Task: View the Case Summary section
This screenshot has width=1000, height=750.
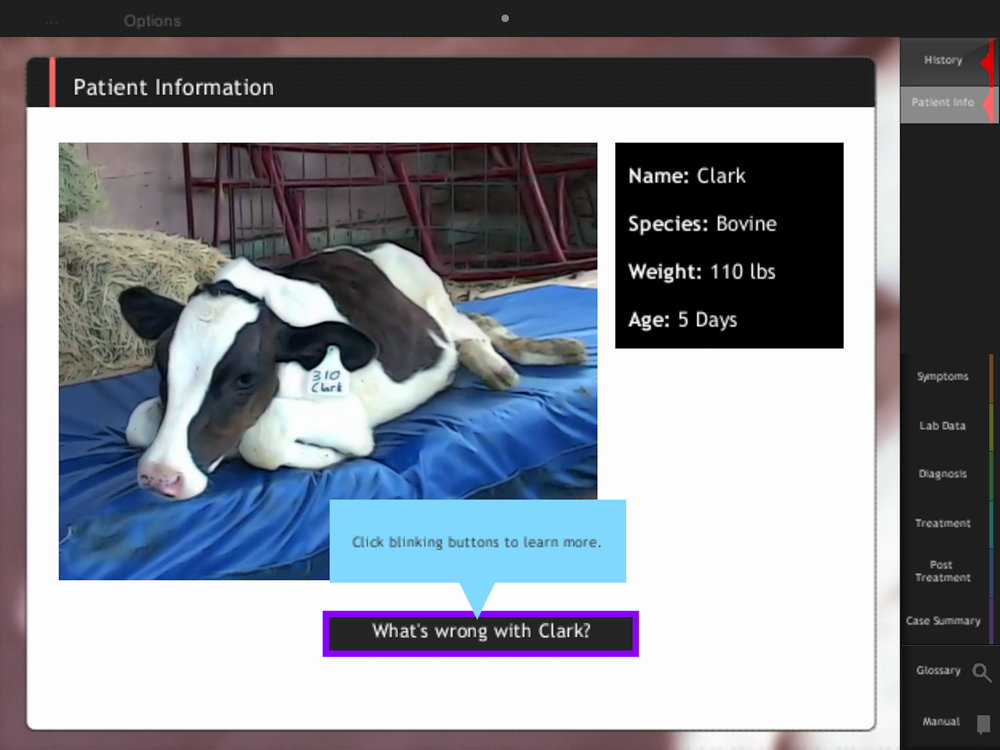Action: click(x=947, y=621)
